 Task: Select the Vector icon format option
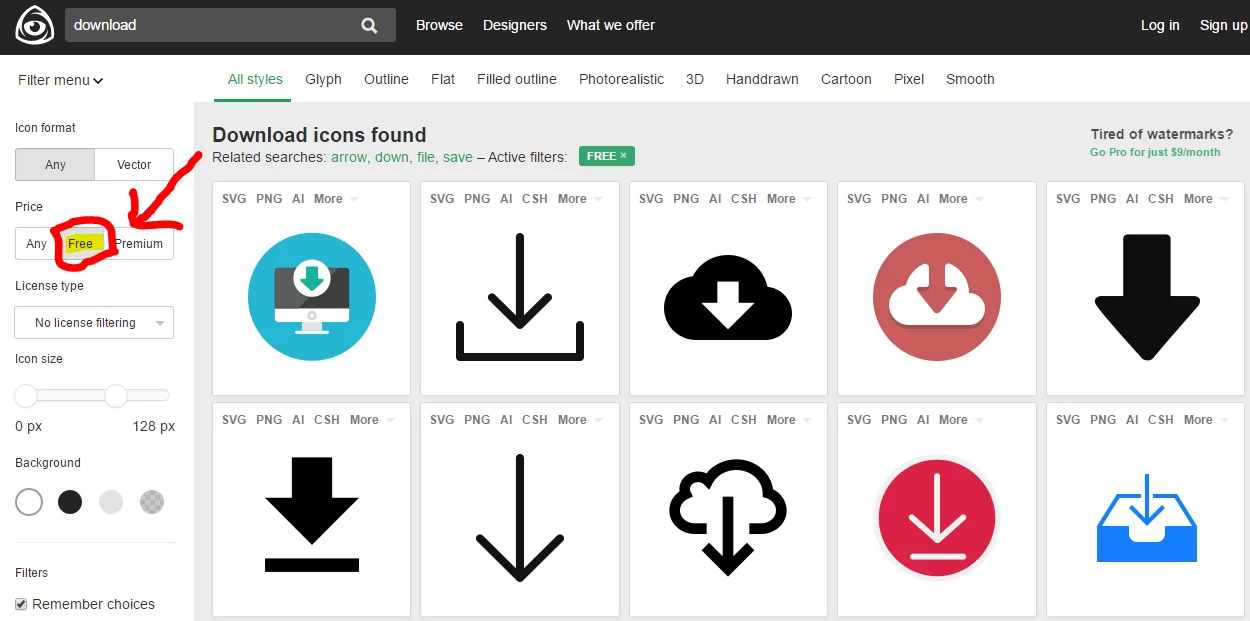pyautogui.click(x=134, y=165)
